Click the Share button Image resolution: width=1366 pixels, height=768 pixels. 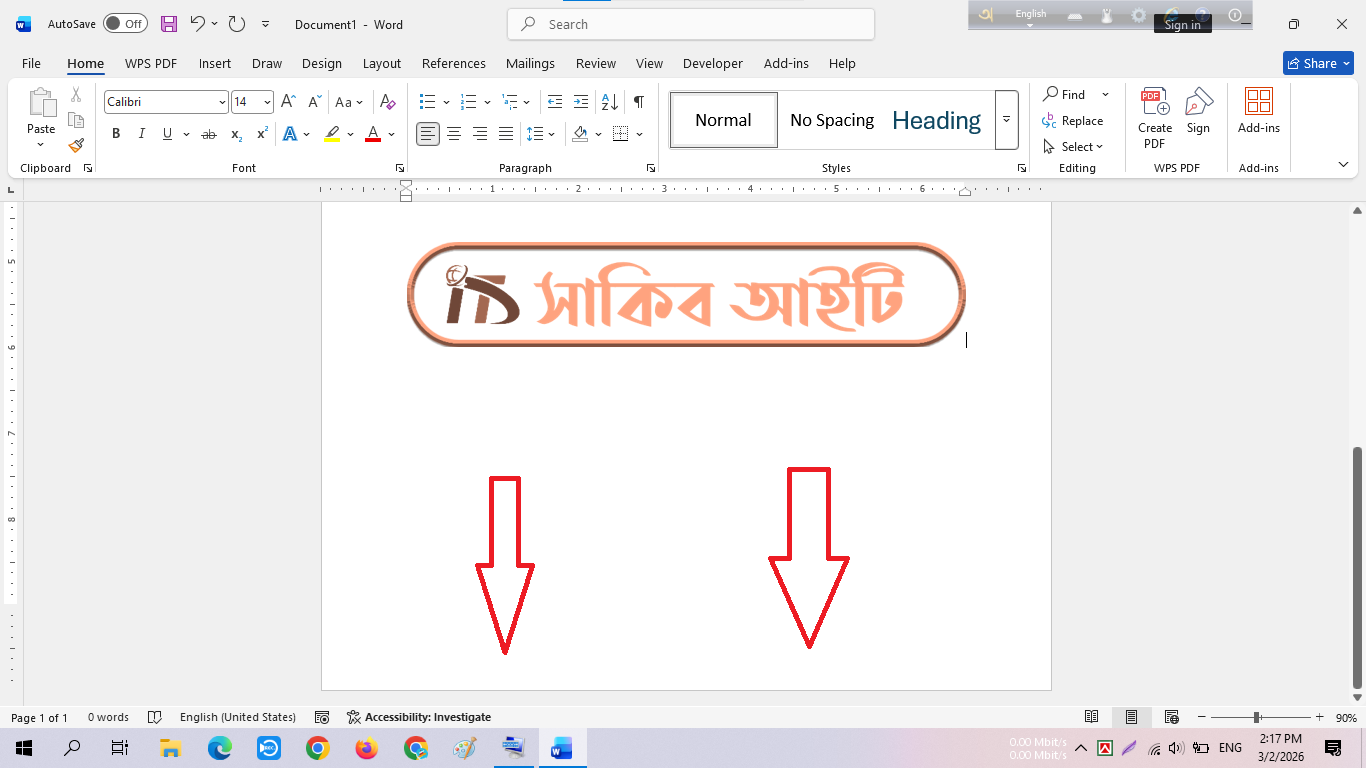pos(1318,63)
